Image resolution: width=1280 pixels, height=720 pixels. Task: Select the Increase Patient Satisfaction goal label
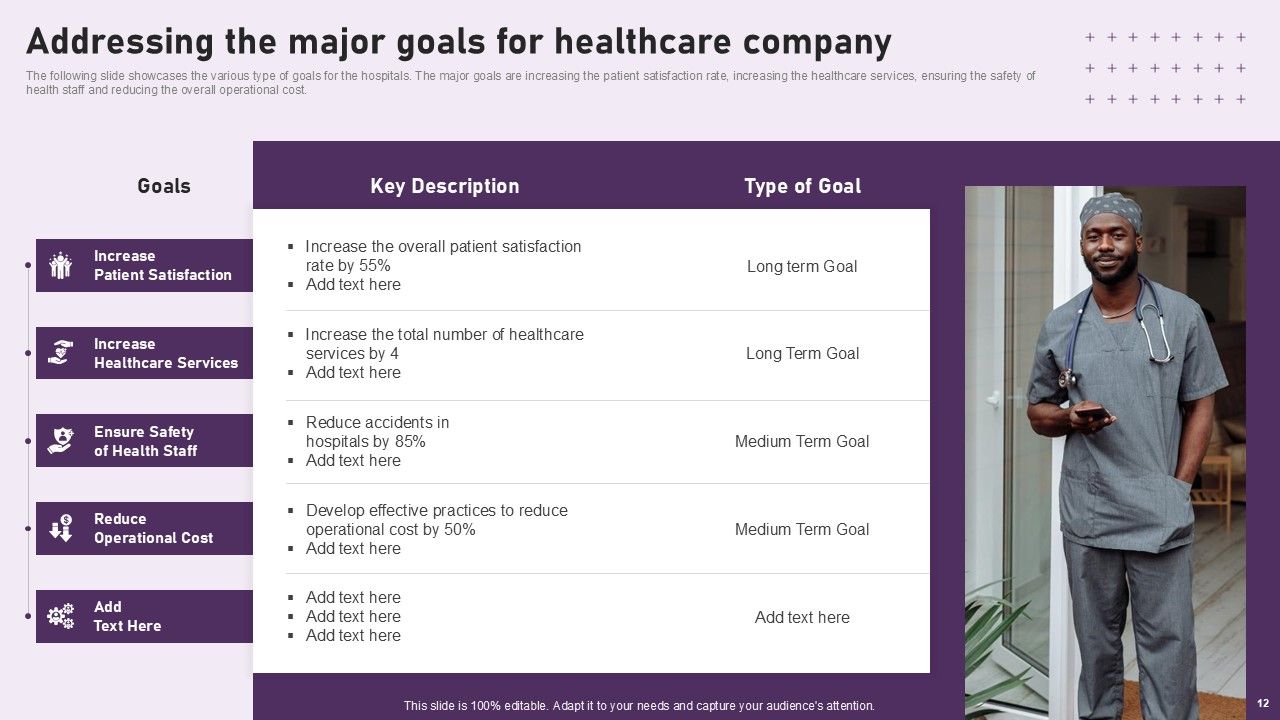coord(162,265)
